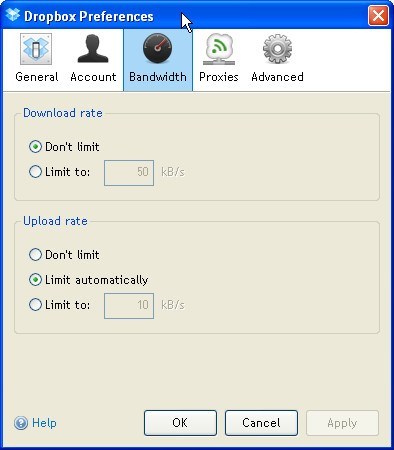Viewport: 394px width, 450px height.
Task: Click the Download rate group heading
Action: [x=63, y=113]
